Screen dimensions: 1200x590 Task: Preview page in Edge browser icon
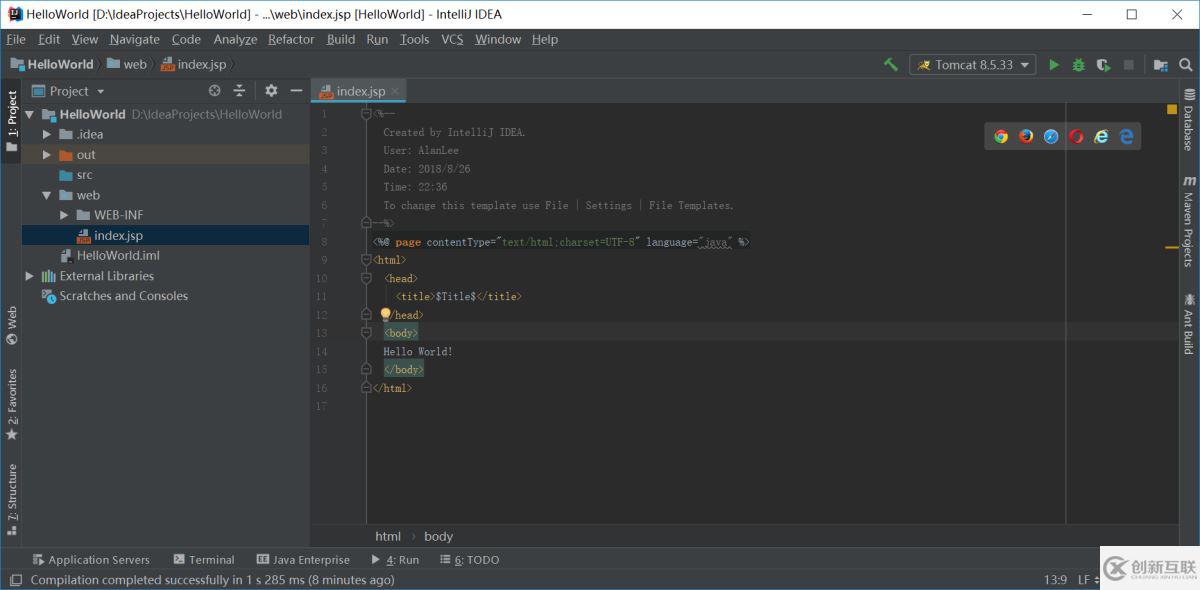point(1126,136)
